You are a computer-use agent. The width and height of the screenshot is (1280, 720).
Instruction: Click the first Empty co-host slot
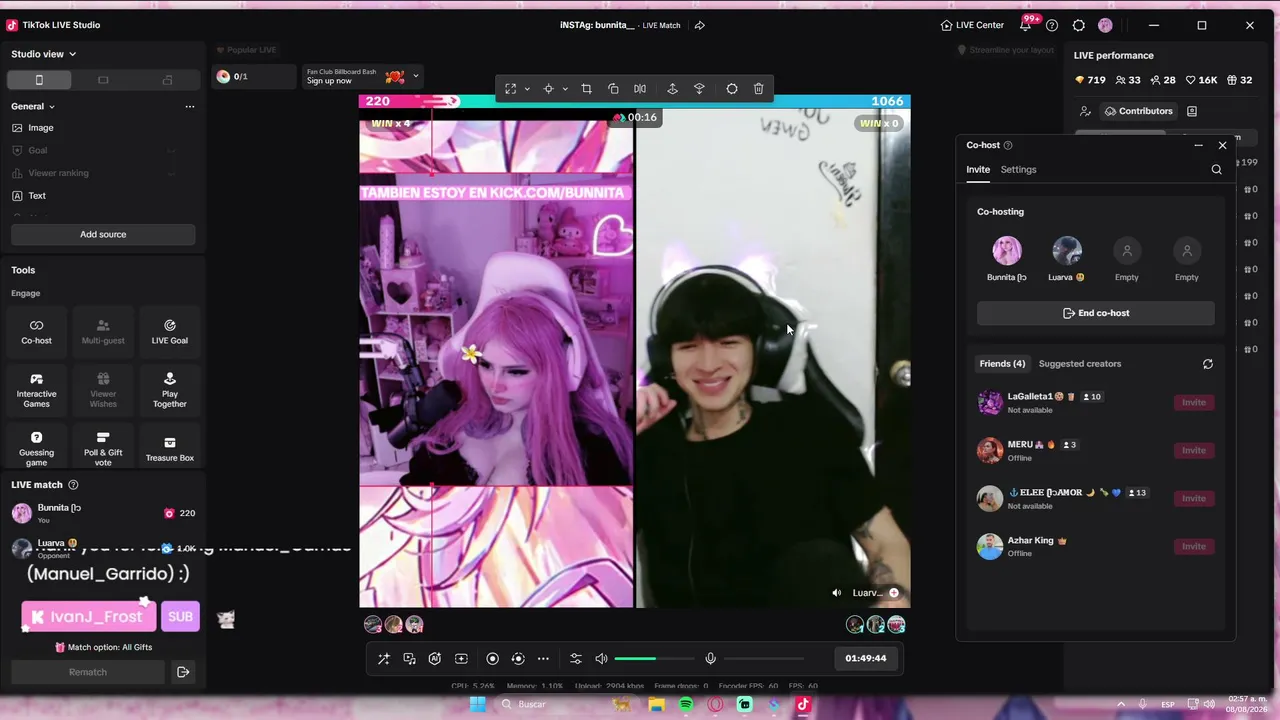(1127, 250)
